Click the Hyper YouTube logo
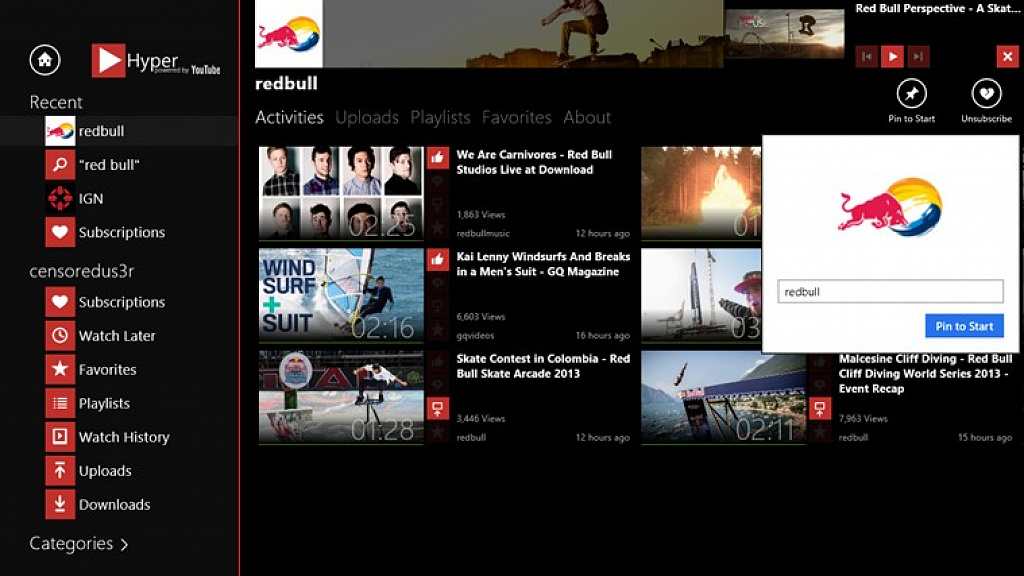This screenshot has height=576, width=1024. 155,61
